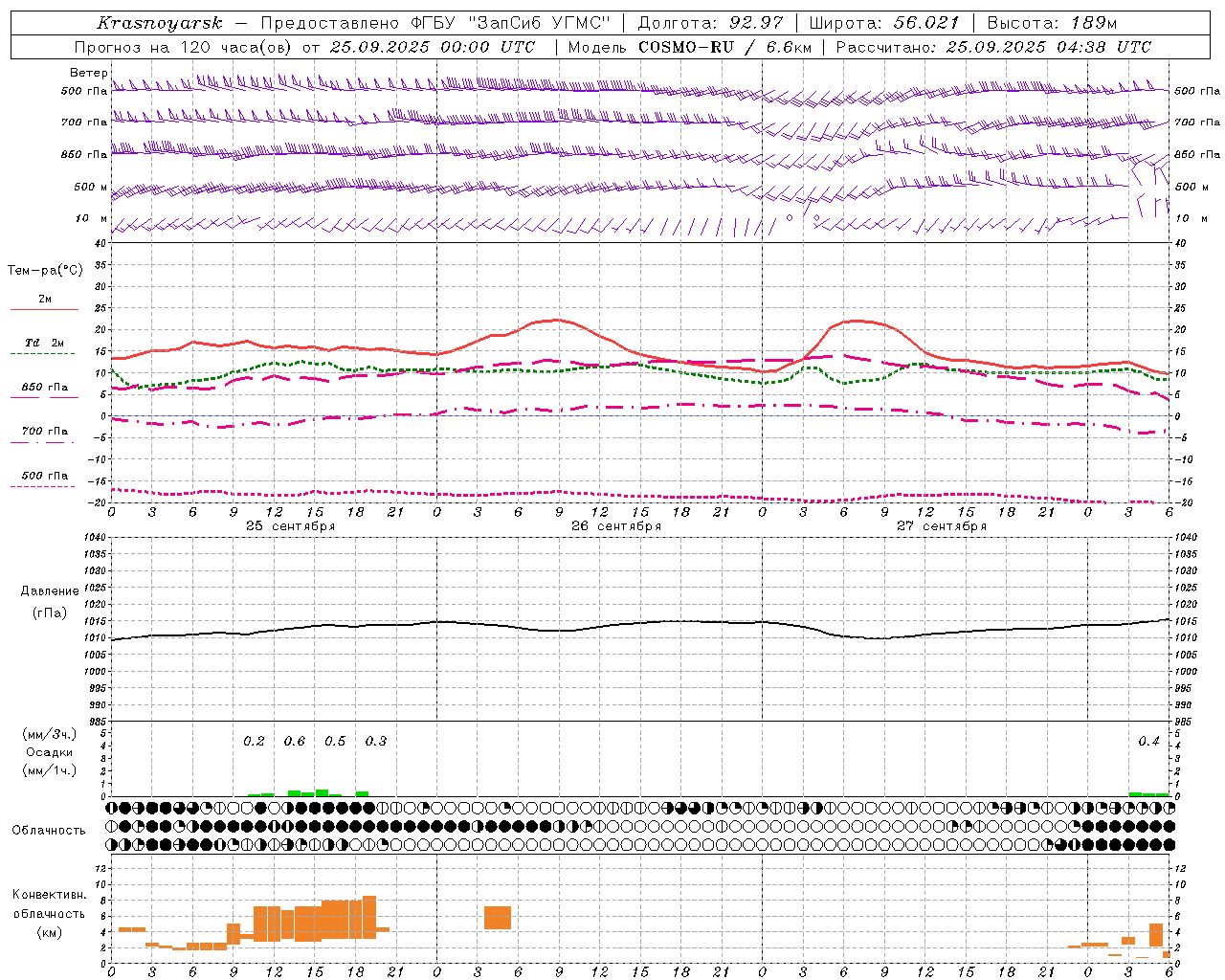Click the "Конвективн." panel label

pyautogui.click(x=50, y=895)
